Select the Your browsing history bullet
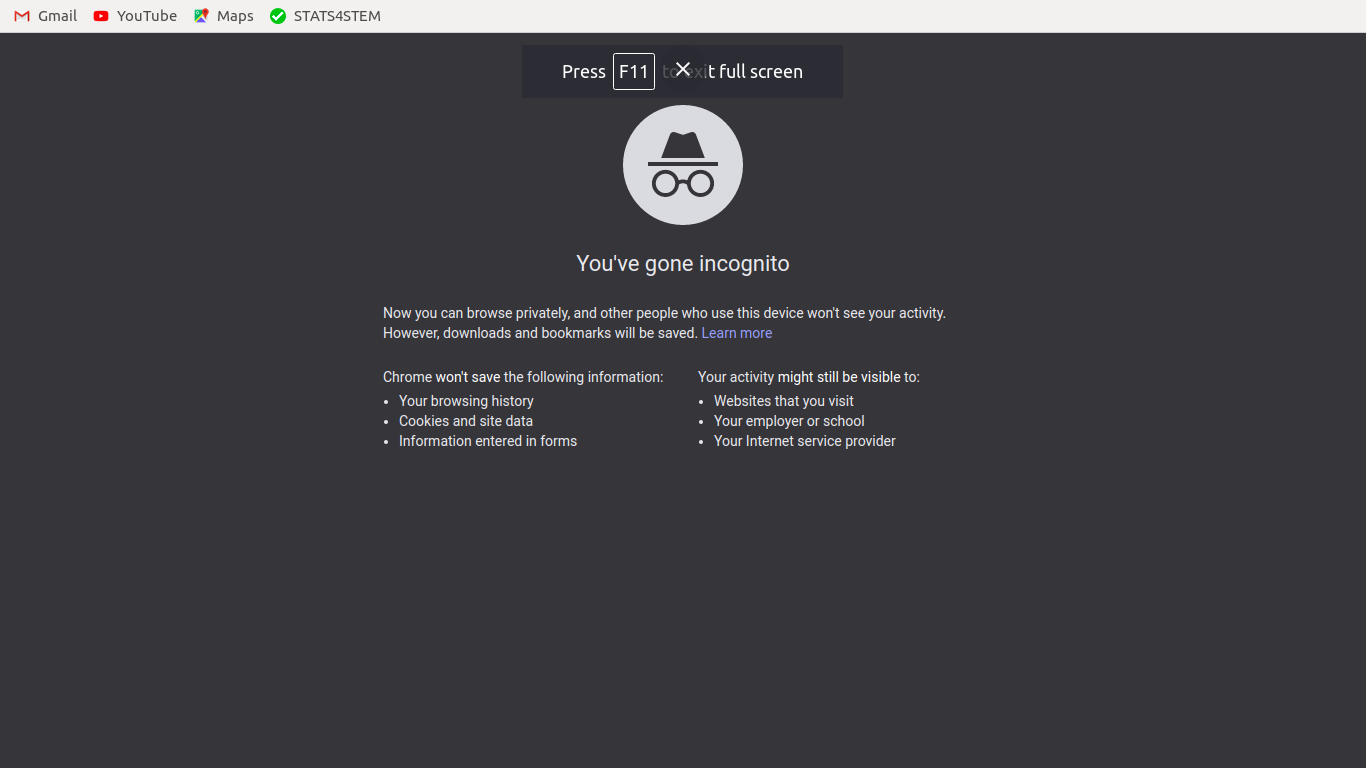 [x=466, y=401]
